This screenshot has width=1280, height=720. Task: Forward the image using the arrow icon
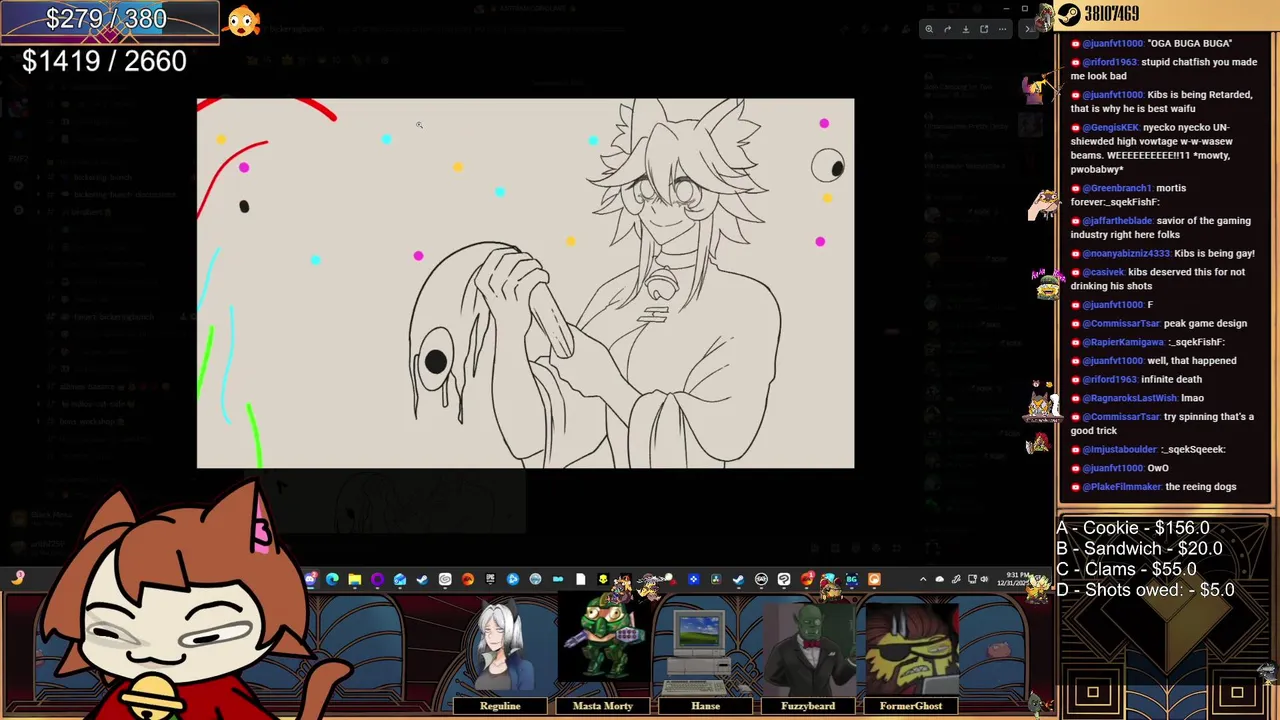tap(947, 29)
